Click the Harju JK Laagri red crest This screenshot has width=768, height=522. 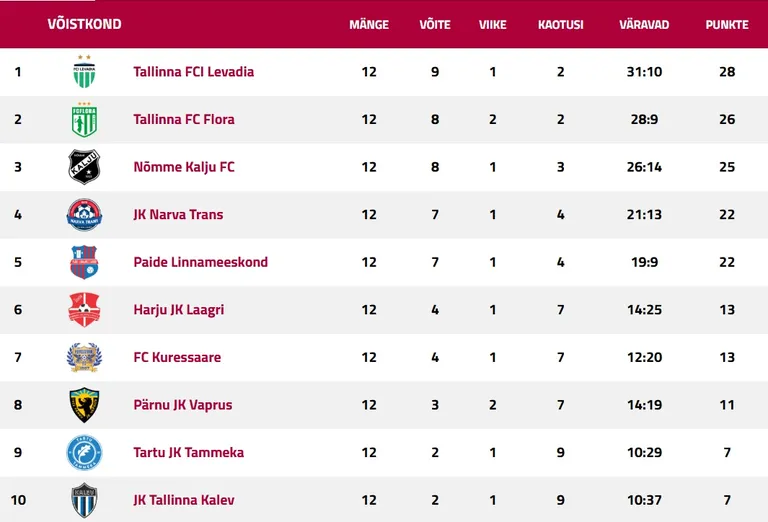point(84,309)
